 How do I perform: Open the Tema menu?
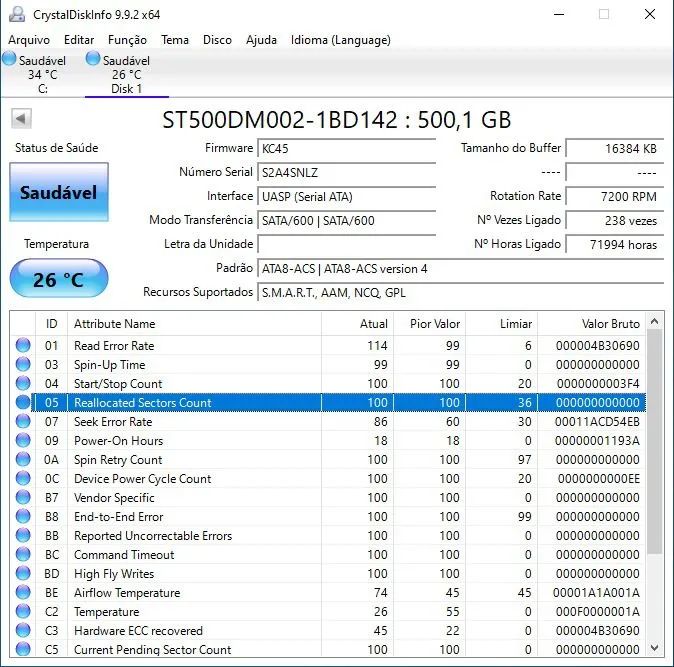click(x=175, y=40)
